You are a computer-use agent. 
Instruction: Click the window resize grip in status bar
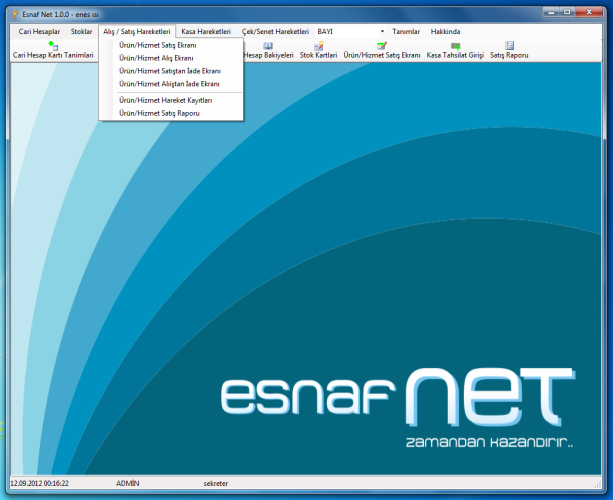pyautogui.click(x=598, y=484)
